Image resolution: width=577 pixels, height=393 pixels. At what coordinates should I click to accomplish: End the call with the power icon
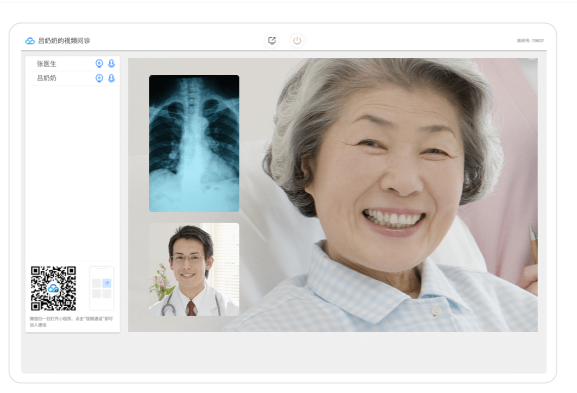click(x=297, y=40)
